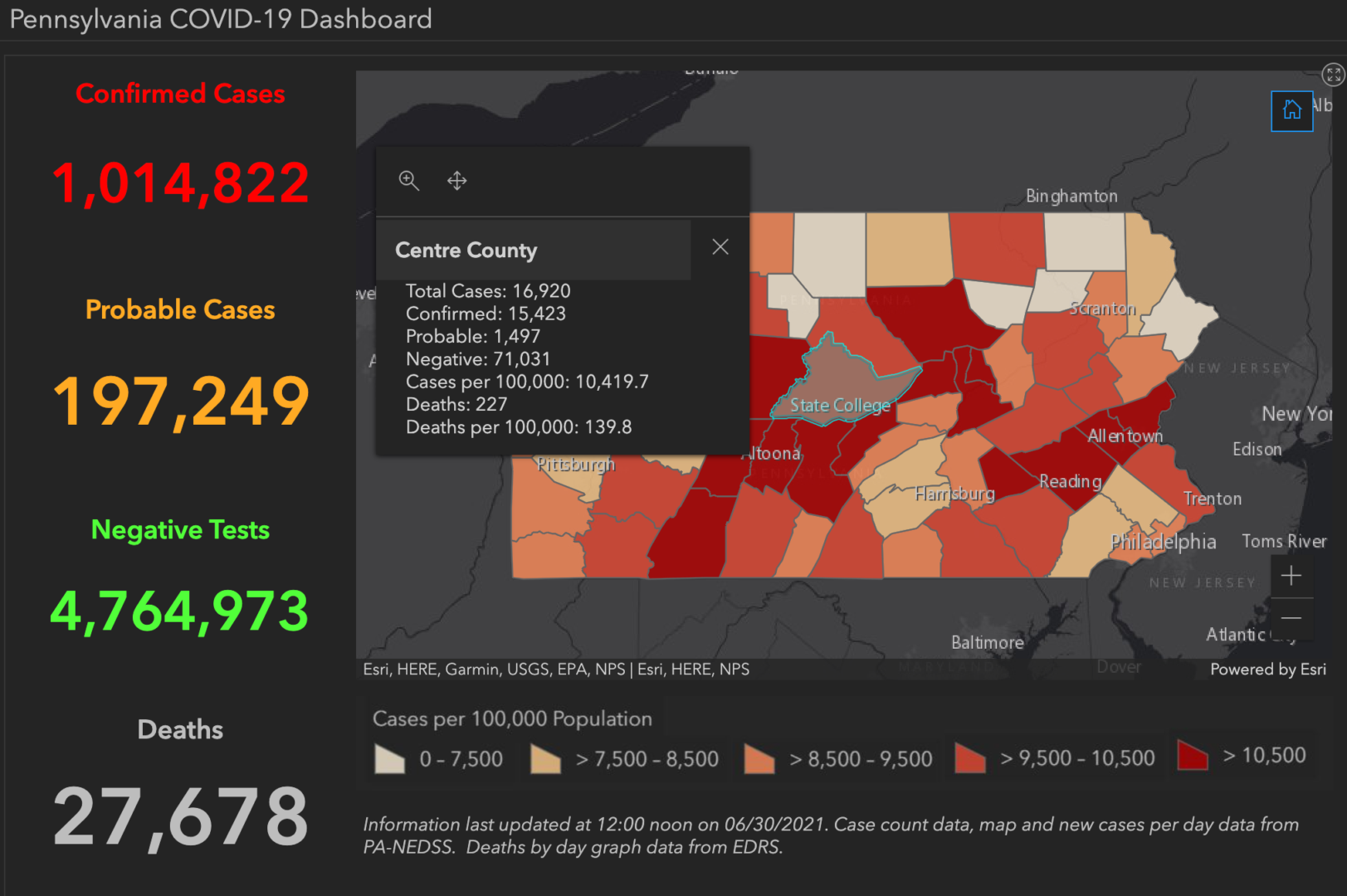Select the "0 – 7,500" cream legend swatch
The width and height of the screenshot is (1347, 896).
[x=388, y=757]
